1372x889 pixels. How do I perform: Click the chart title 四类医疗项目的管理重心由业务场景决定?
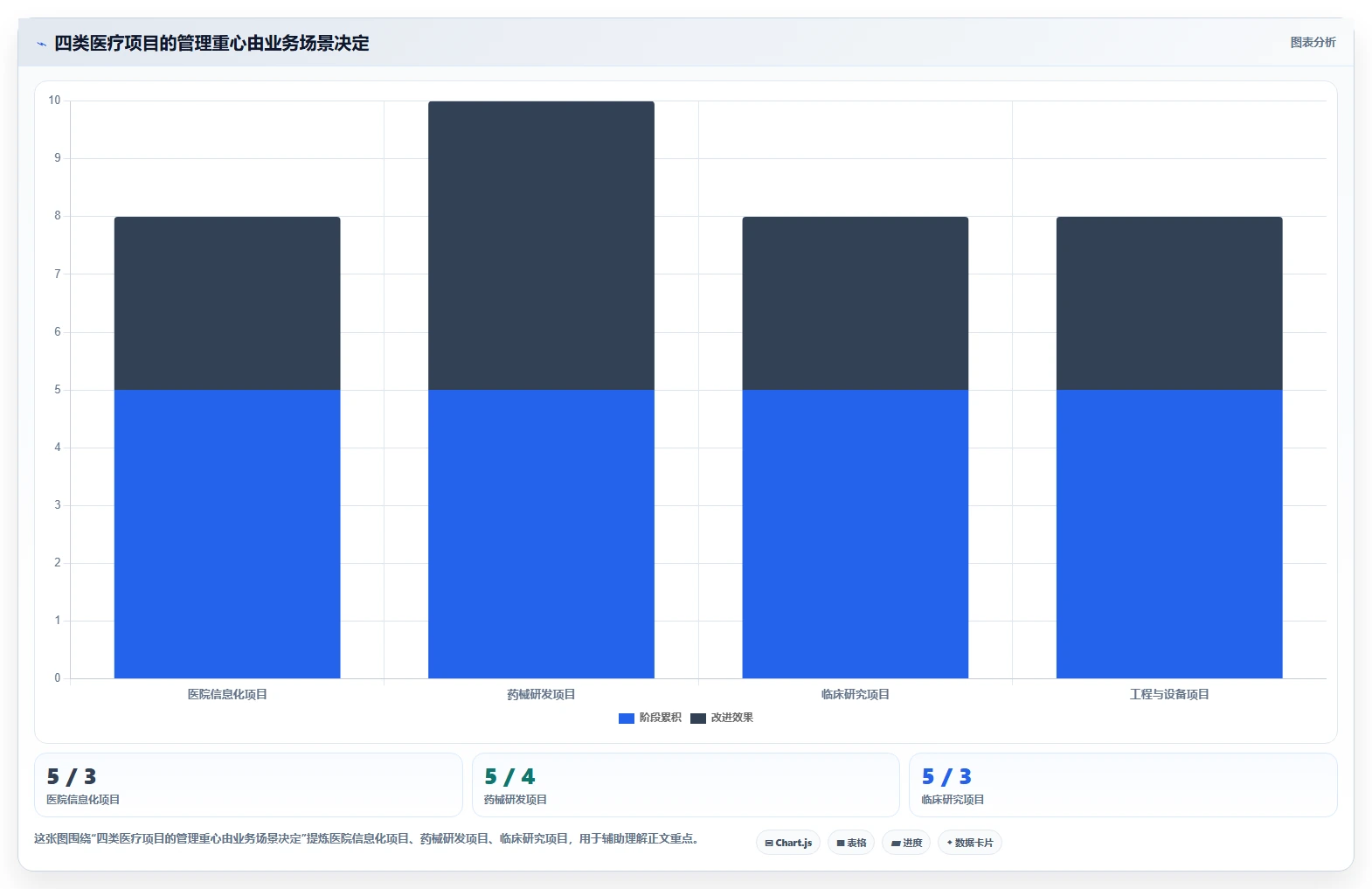[x=211, y=43]
